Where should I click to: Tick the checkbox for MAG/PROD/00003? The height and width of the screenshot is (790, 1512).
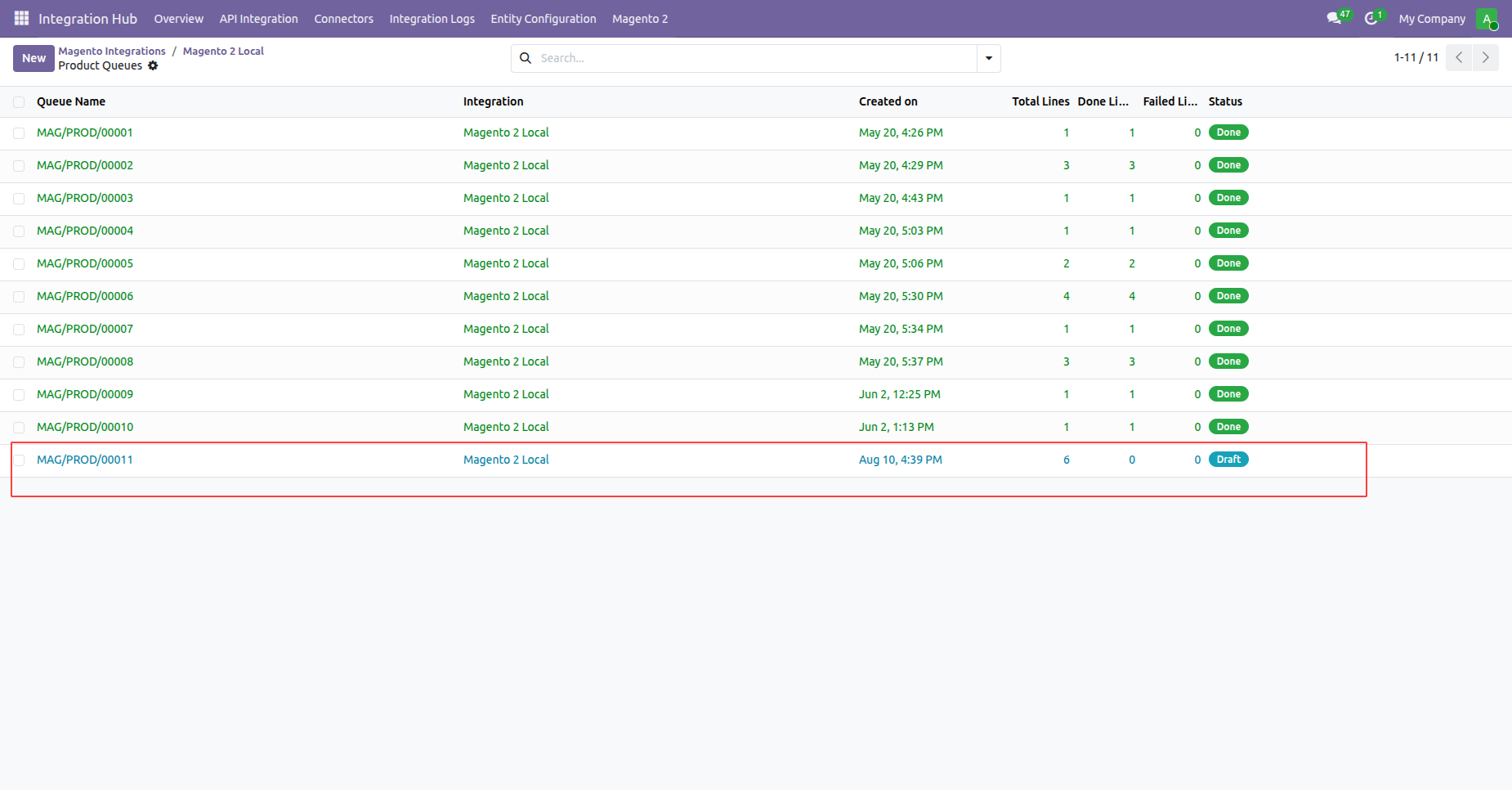click(x=19, y=199)
